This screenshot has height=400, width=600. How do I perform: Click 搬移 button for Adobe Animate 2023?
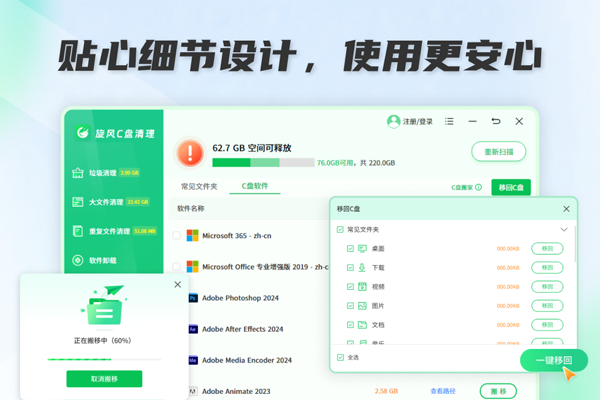(x=498, y=391)
